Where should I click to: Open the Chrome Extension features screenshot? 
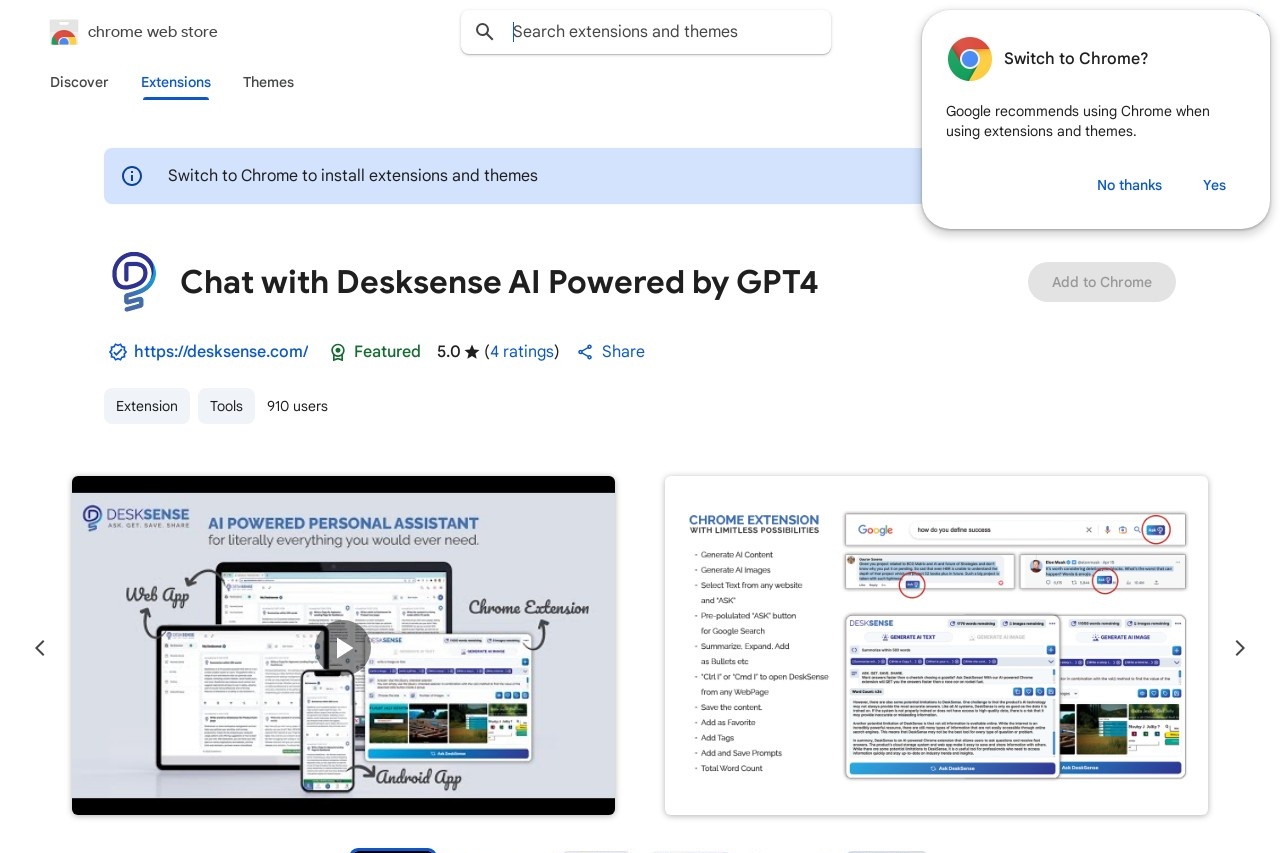point(936,645)
